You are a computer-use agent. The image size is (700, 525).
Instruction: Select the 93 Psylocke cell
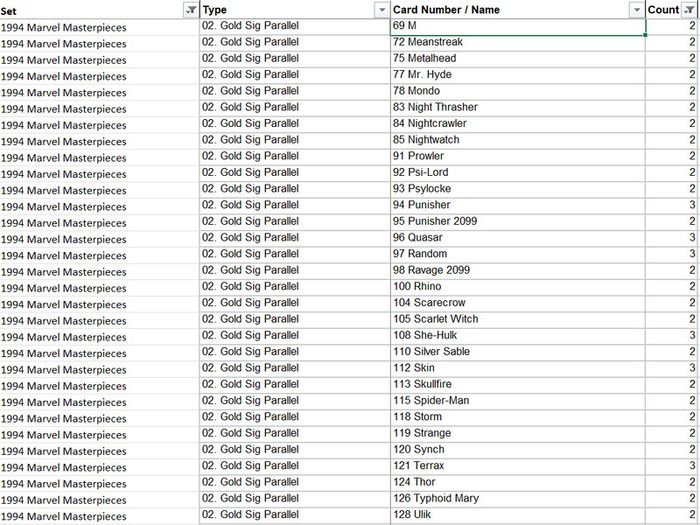click(518, 189)
